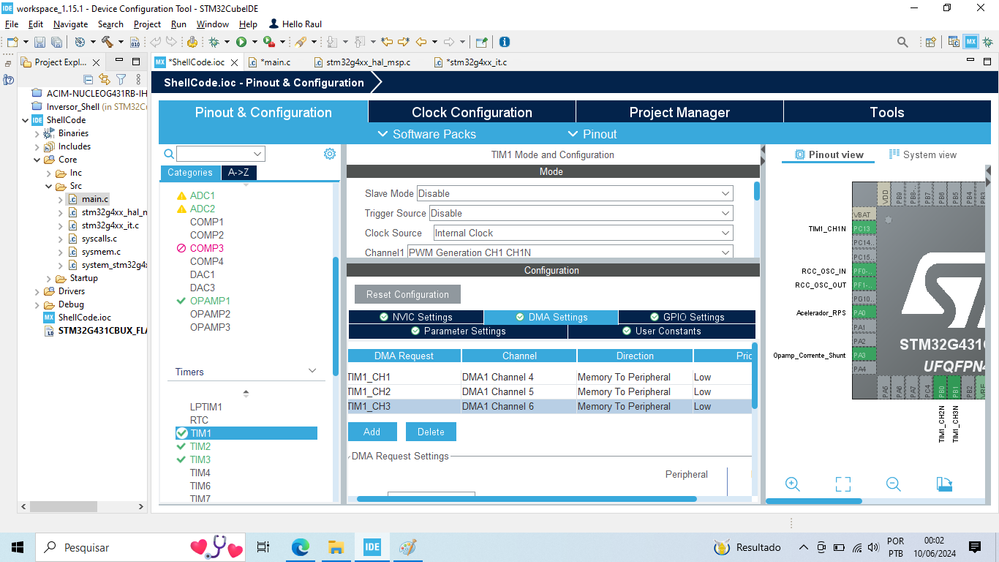This screenshot has width=999, height=562.
Task: Fit the pinout chip view to the panel
Action: pyautogui.click(x=843, y=484)
